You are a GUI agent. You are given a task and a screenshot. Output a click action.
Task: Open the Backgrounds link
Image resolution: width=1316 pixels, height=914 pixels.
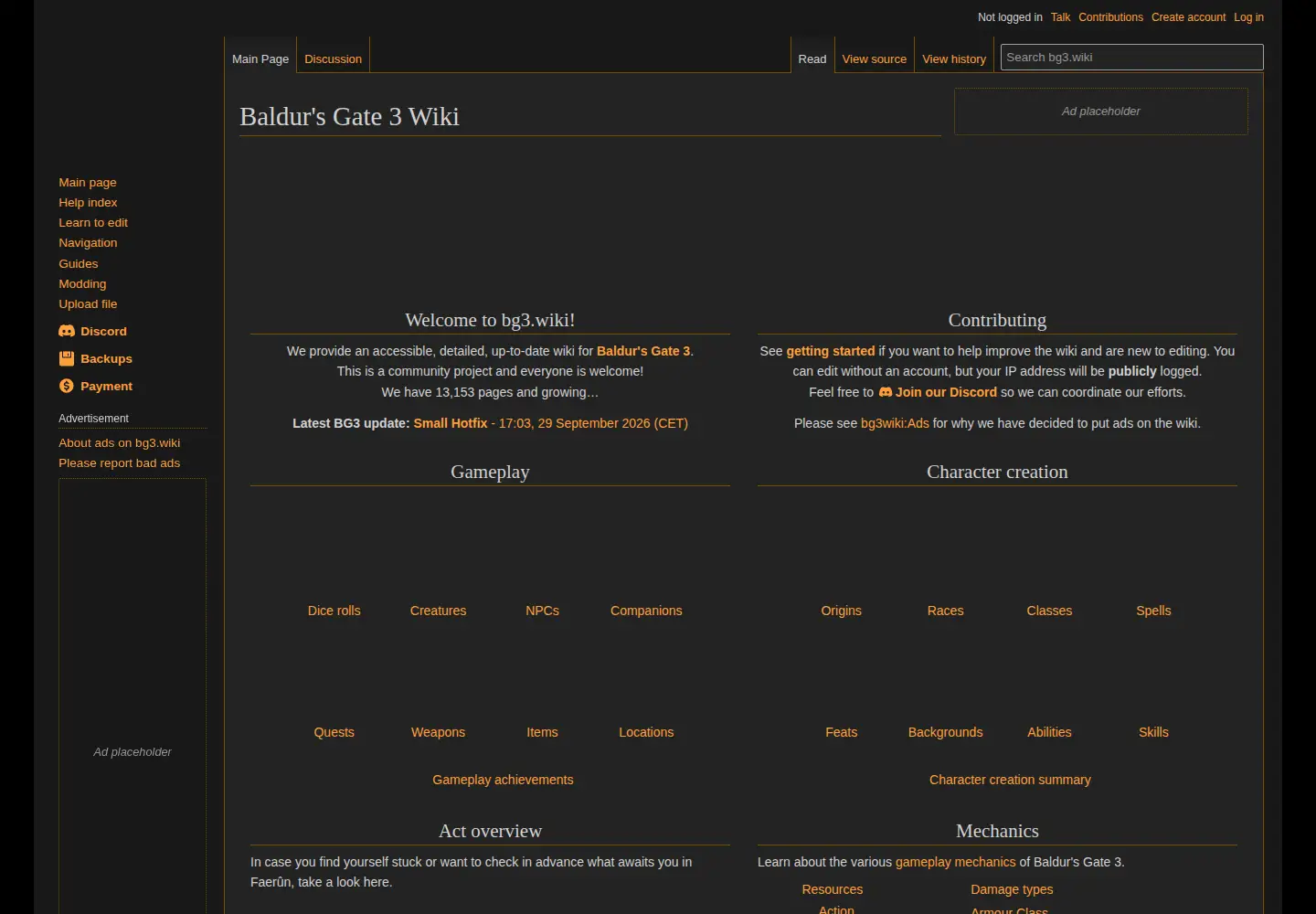(x=946, y=732)
